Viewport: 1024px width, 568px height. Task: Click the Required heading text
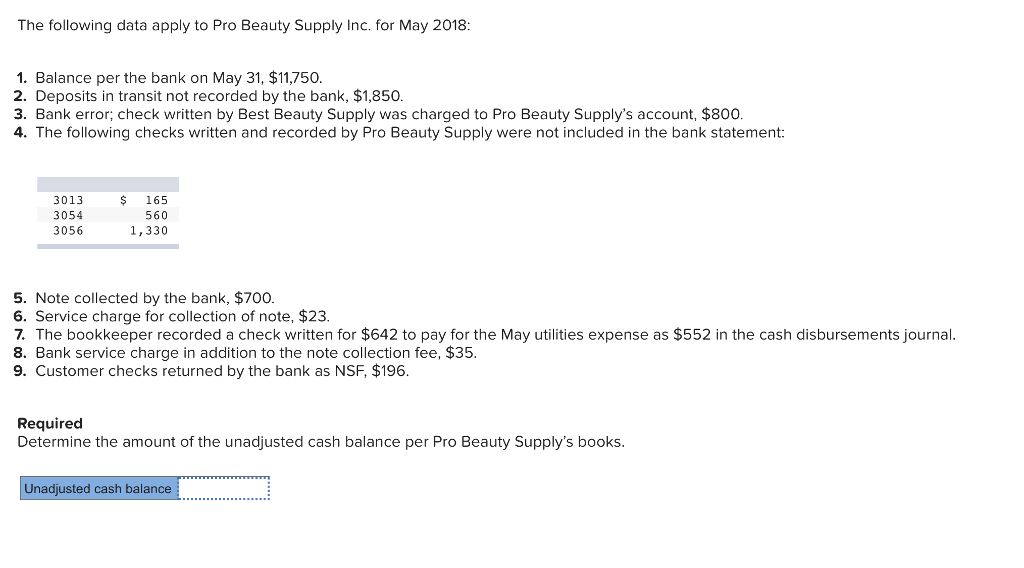click(50, 423)
